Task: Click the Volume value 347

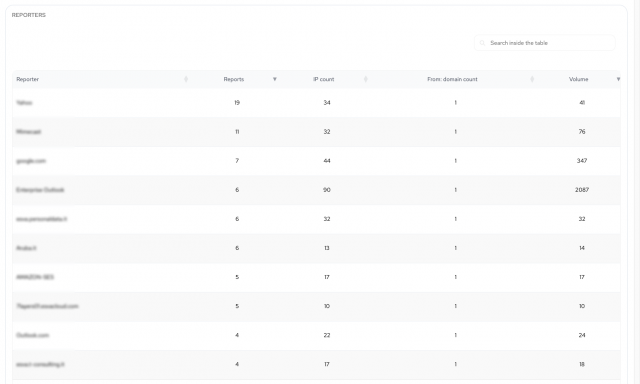Action: (582, 161)
